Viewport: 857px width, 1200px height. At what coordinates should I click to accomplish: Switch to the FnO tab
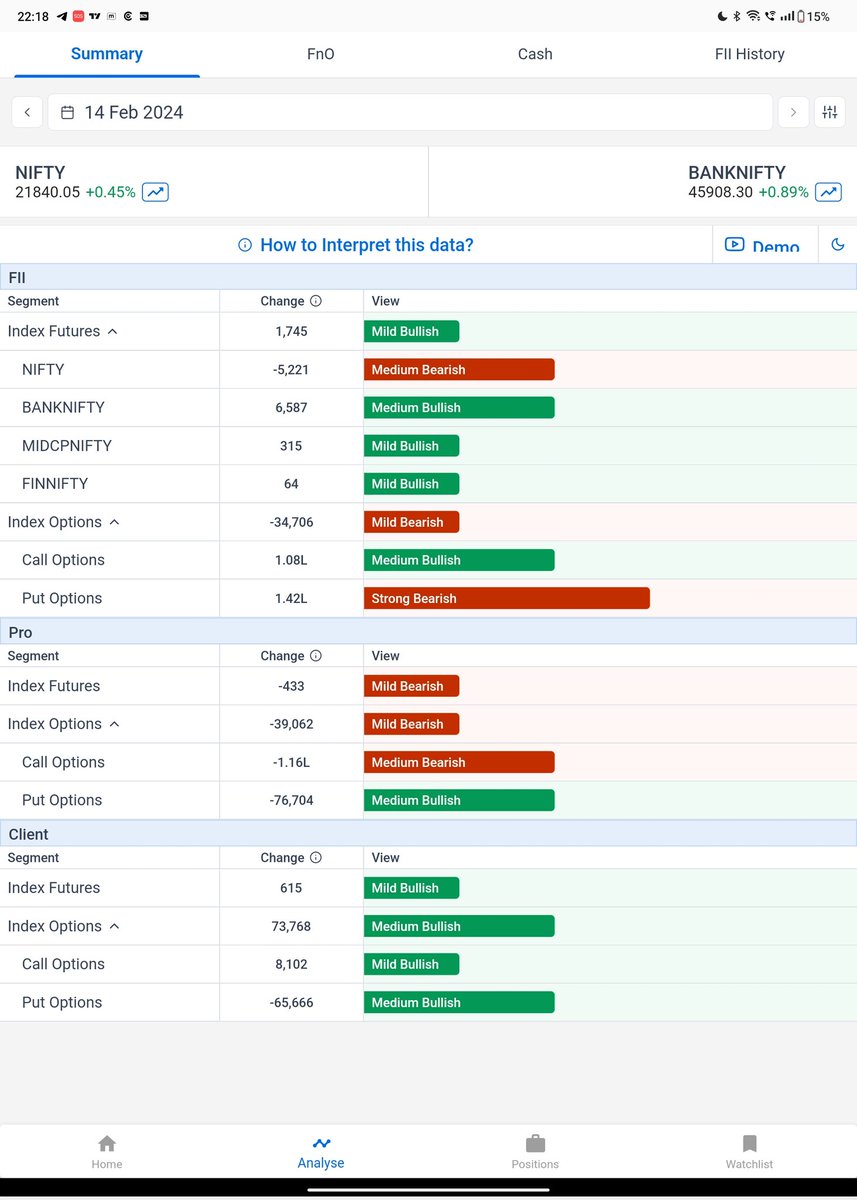[320, 54]
